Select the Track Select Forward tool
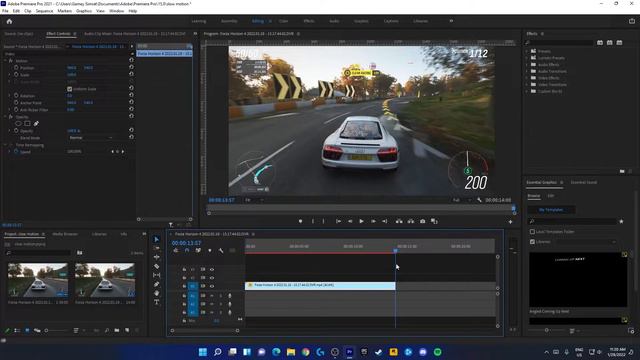 coord(157,248)
